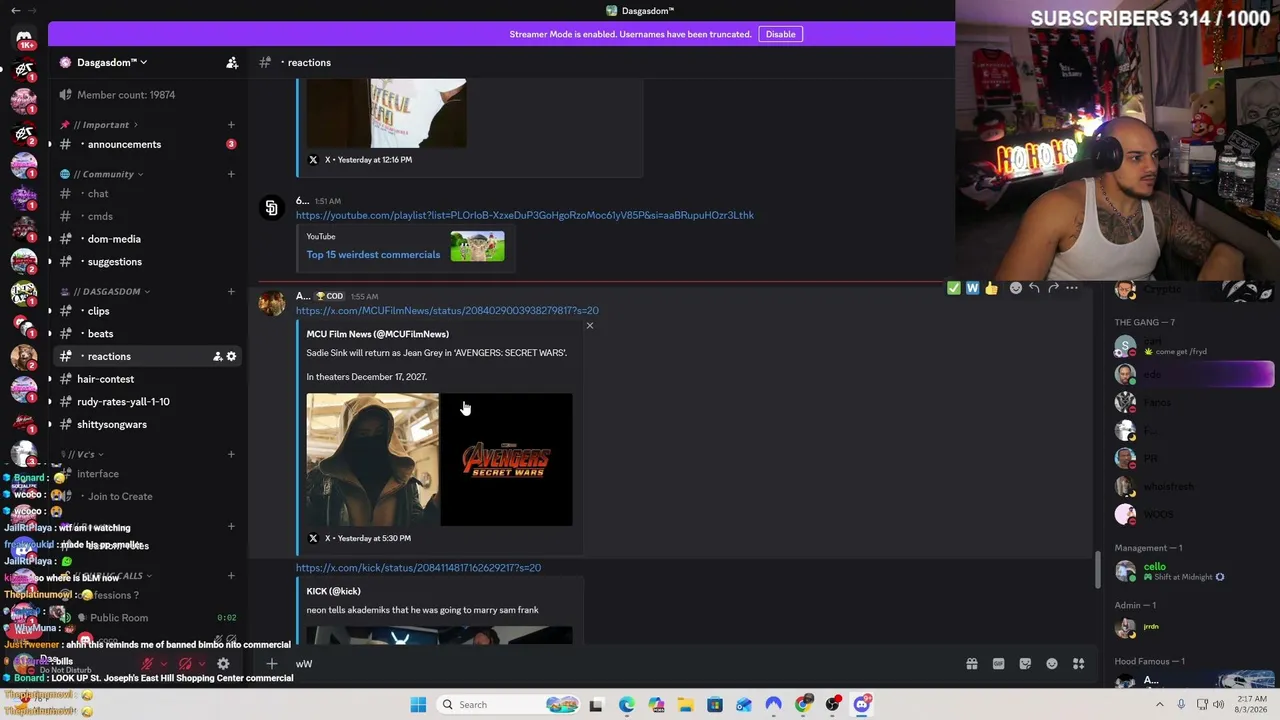
Task: Open the announcements channel
Action: 124,144
